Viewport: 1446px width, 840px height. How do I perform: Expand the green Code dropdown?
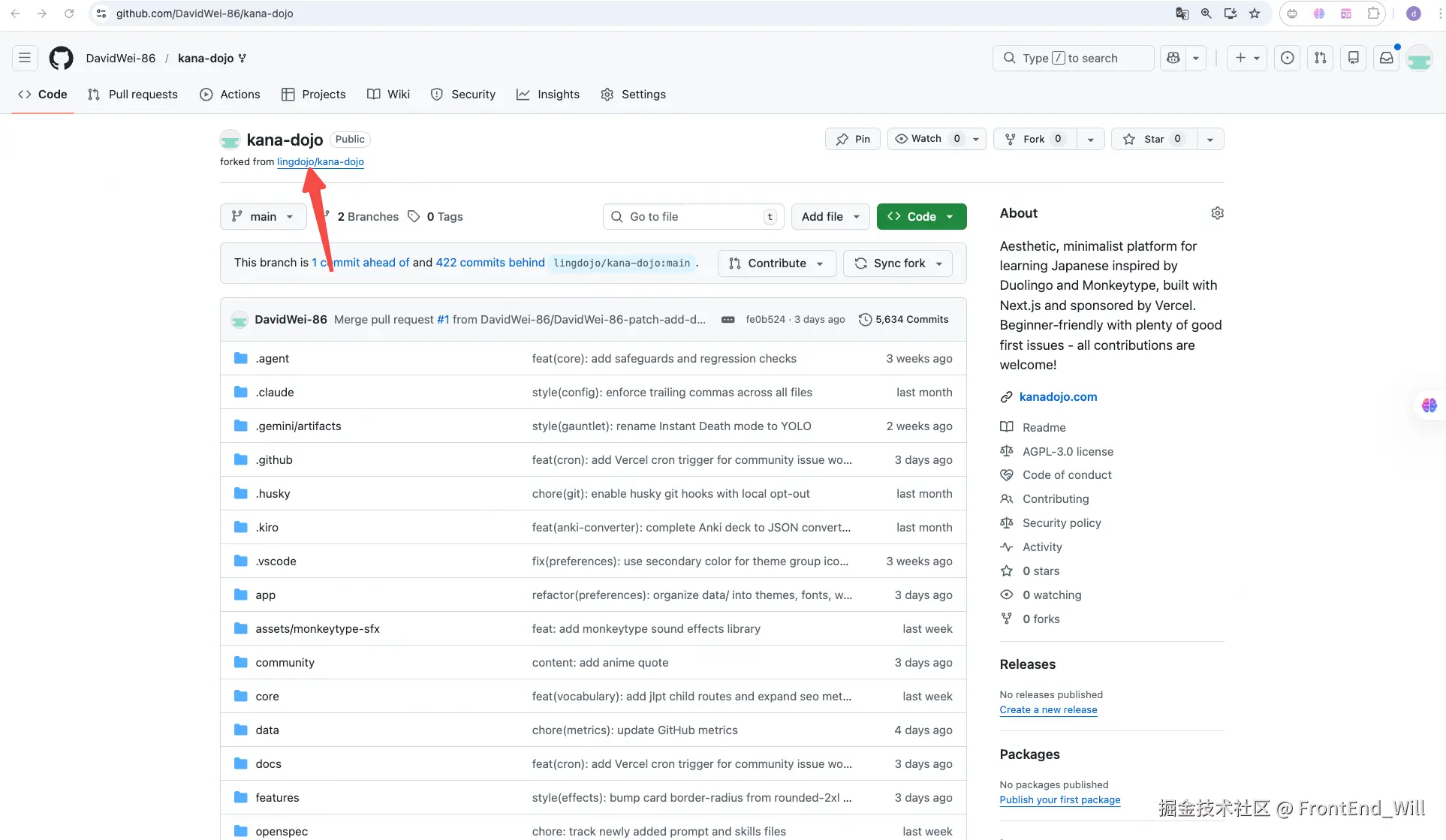coord(921,216)
